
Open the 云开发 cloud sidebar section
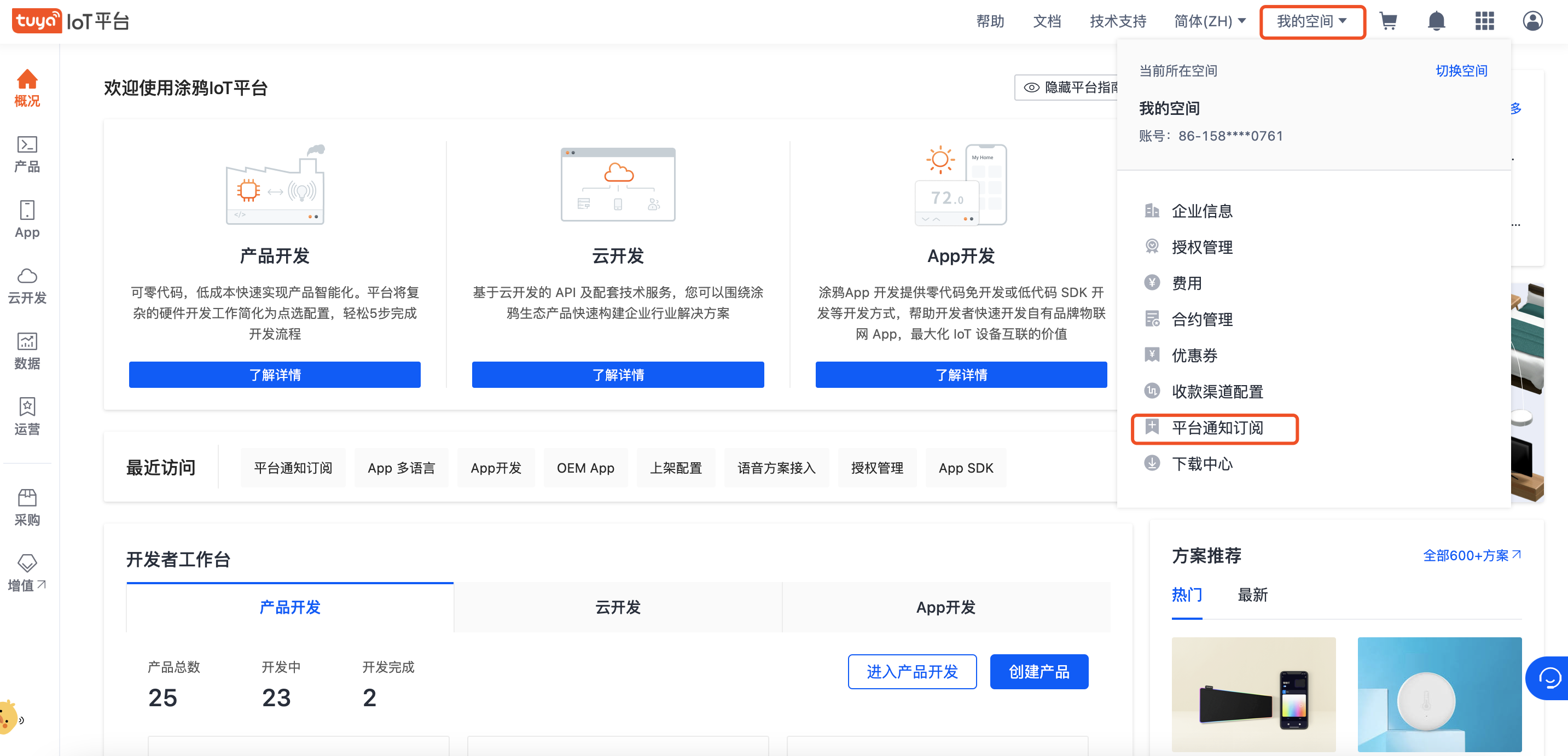[x=27, y=286]
